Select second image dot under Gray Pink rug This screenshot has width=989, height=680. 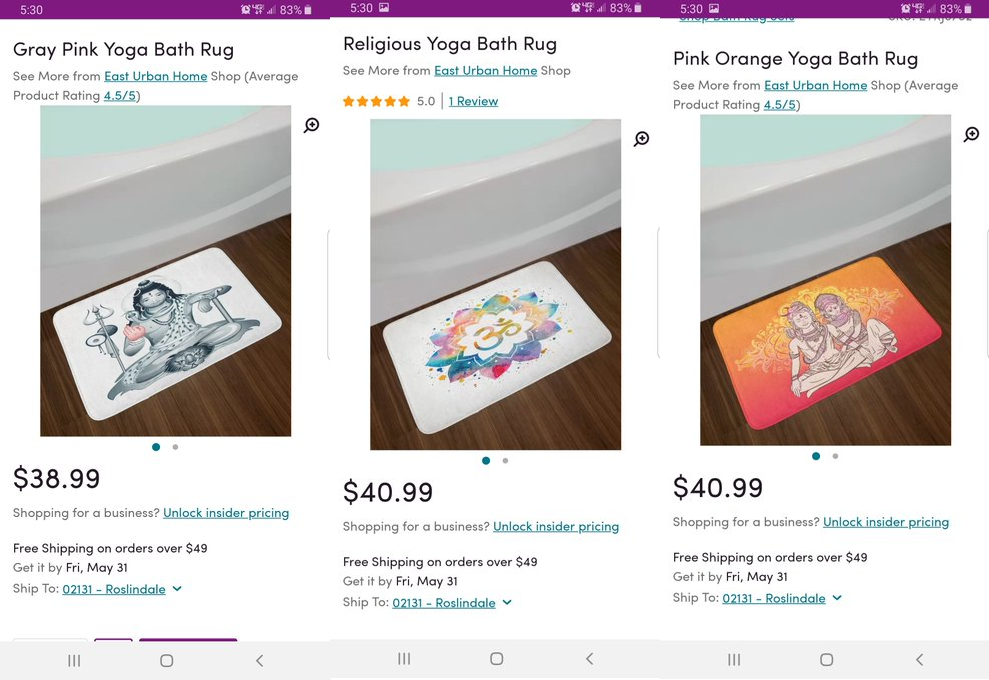(175, 447)
